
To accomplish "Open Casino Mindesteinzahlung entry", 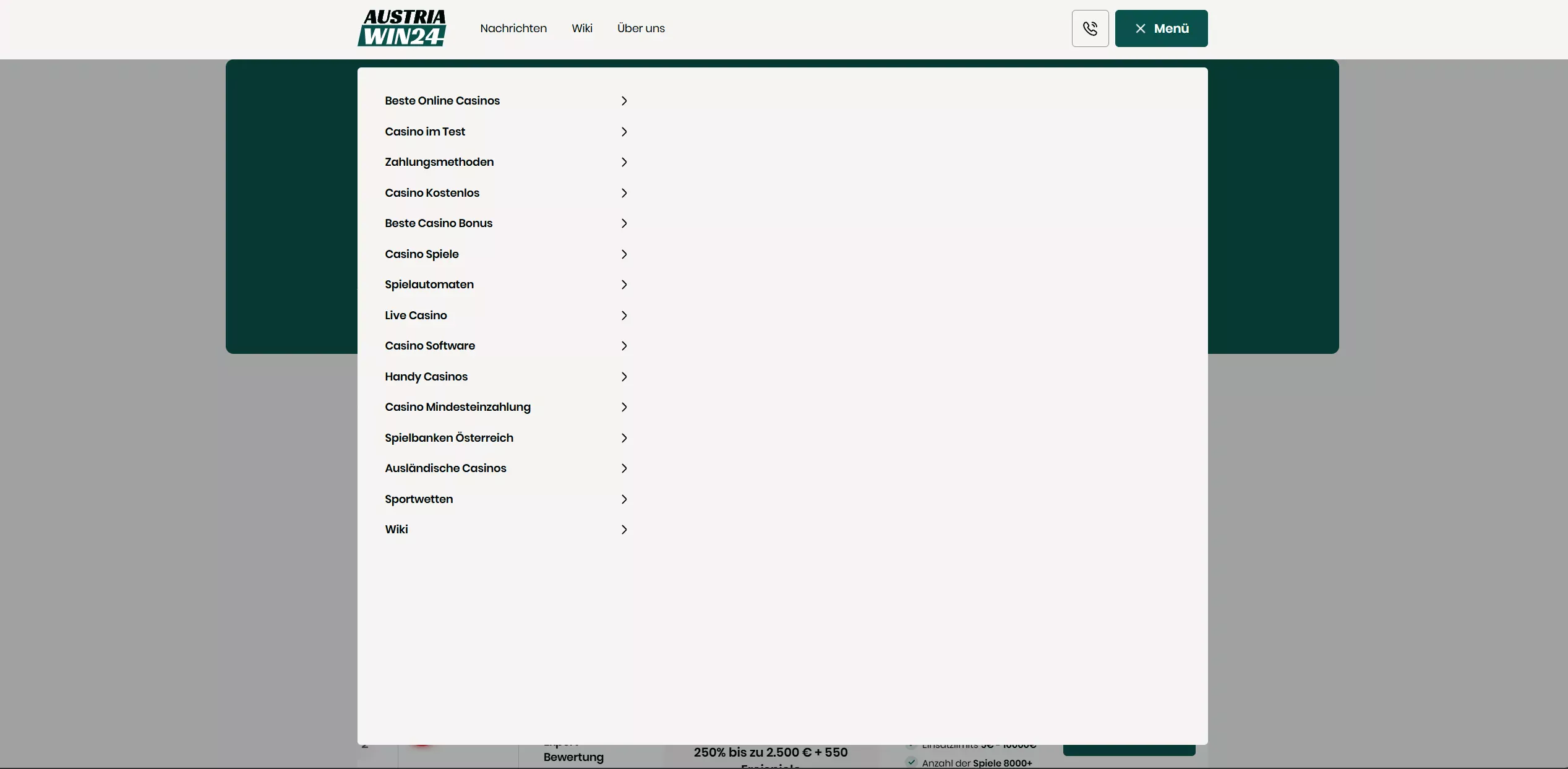I will (x=458, y=407).
